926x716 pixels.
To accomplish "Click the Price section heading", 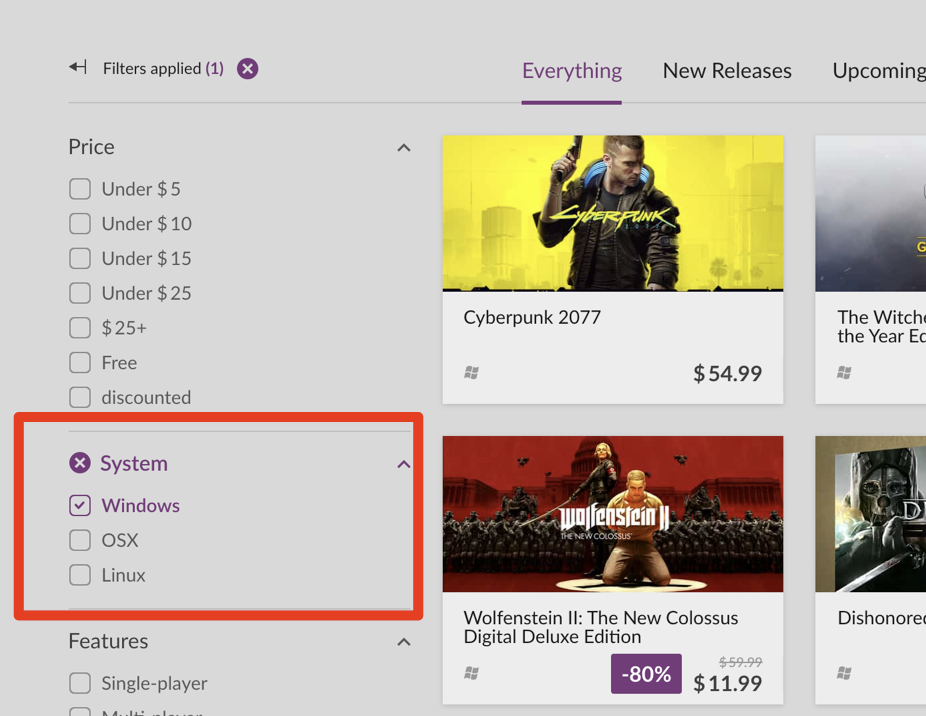I will (x=92, y=147).
